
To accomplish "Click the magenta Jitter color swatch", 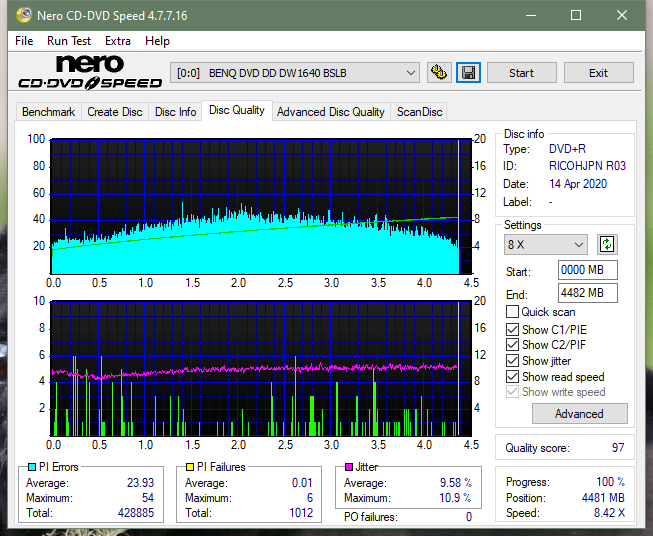I will (349, 467).
